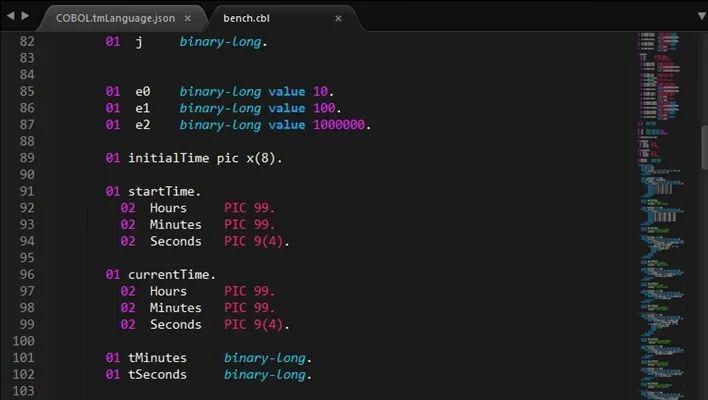The image size is (708, 400).
Task: Click line number 103 in gutter
Action: pos(23,391)
